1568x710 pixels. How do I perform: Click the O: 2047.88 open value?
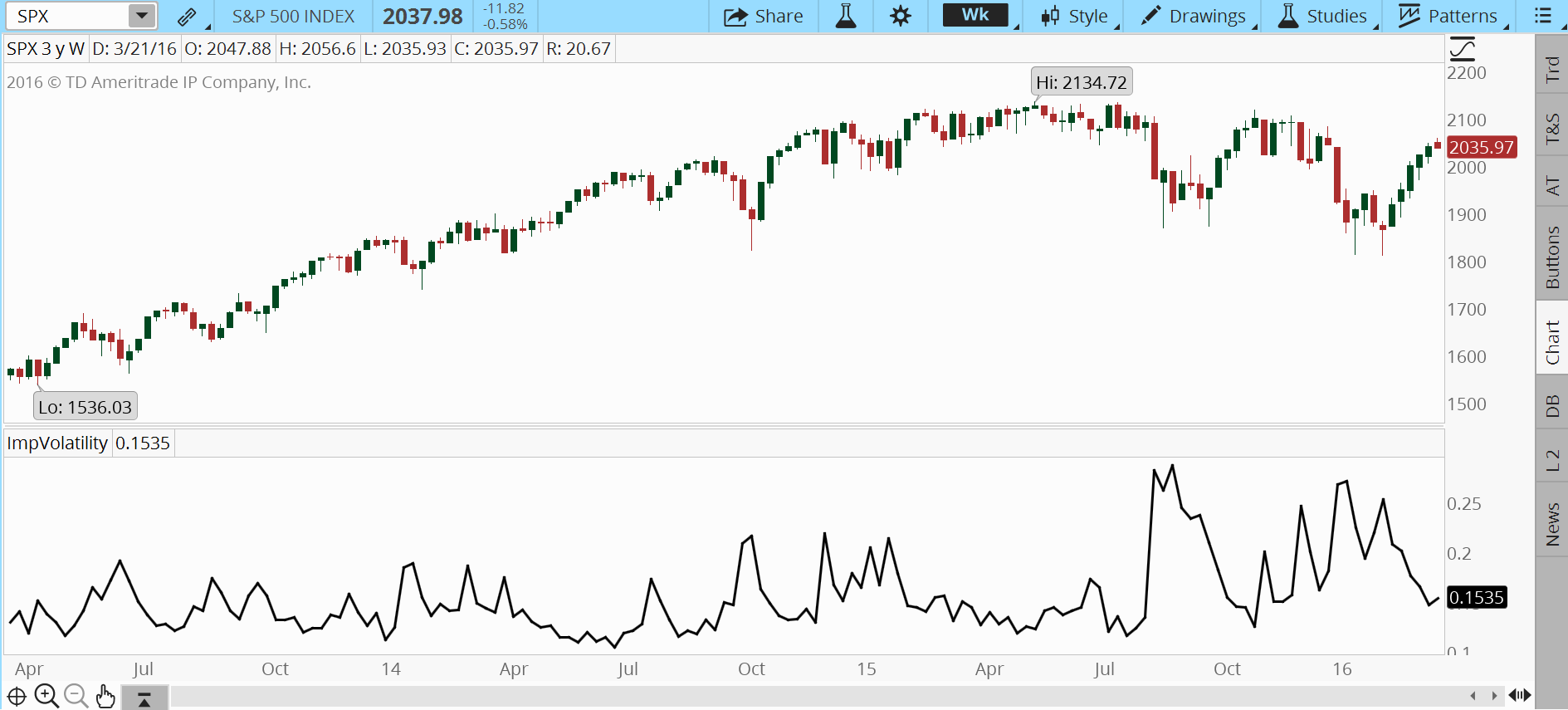tap(228, 48)
